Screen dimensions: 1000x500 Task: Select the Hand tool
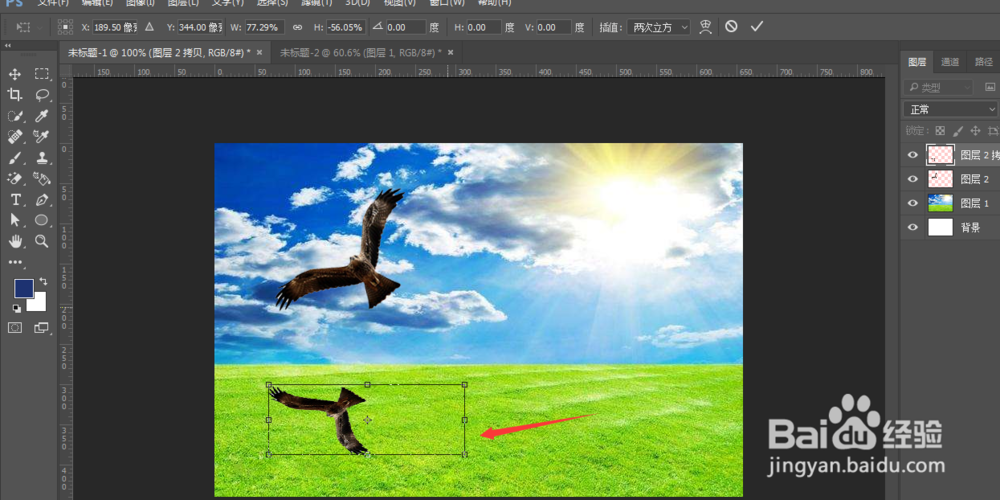(x=15, y=241)
